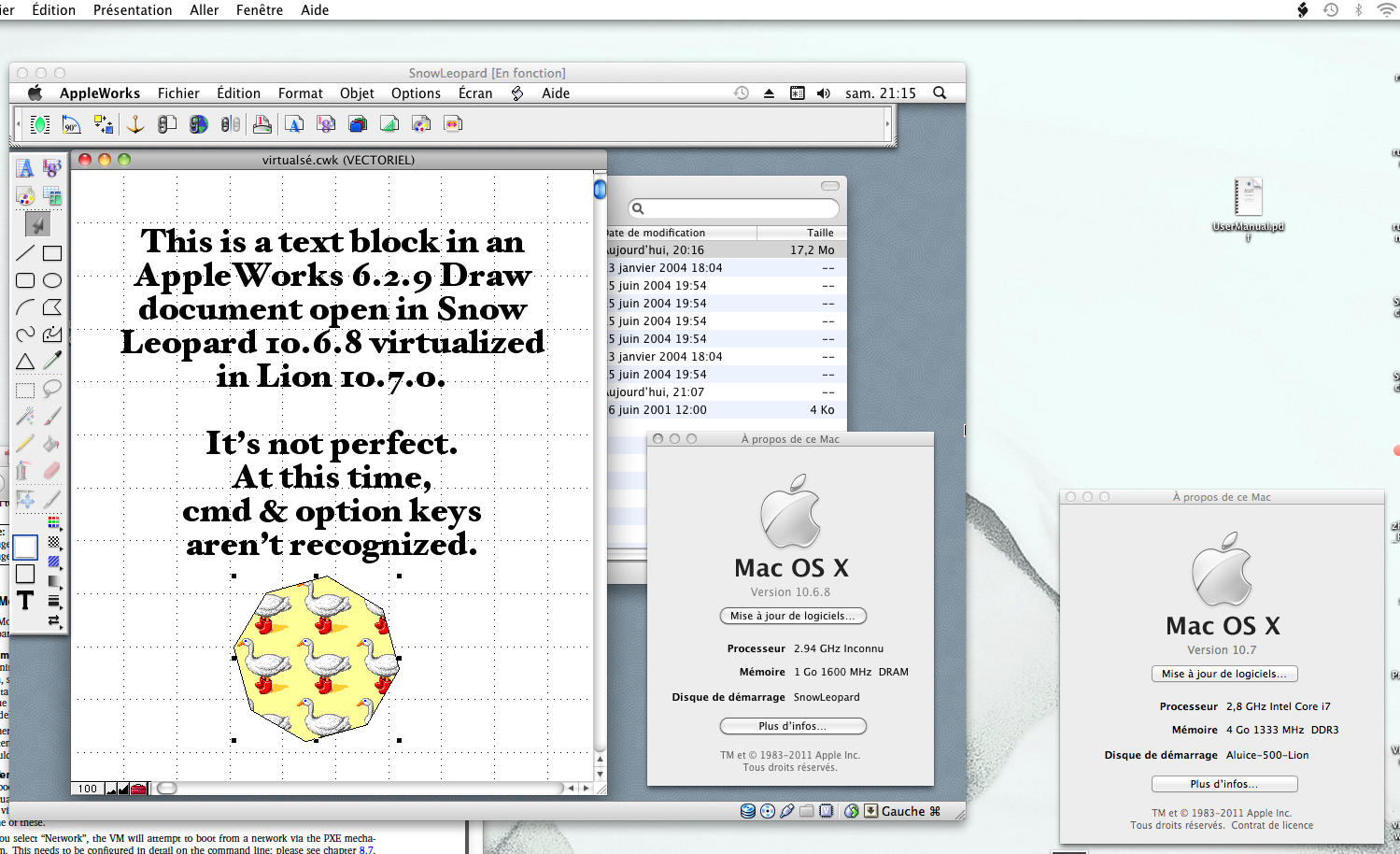Viewport: 1400px width, 854px height.
Task: Select the Rectangle tool
Action: pos(52,253)
